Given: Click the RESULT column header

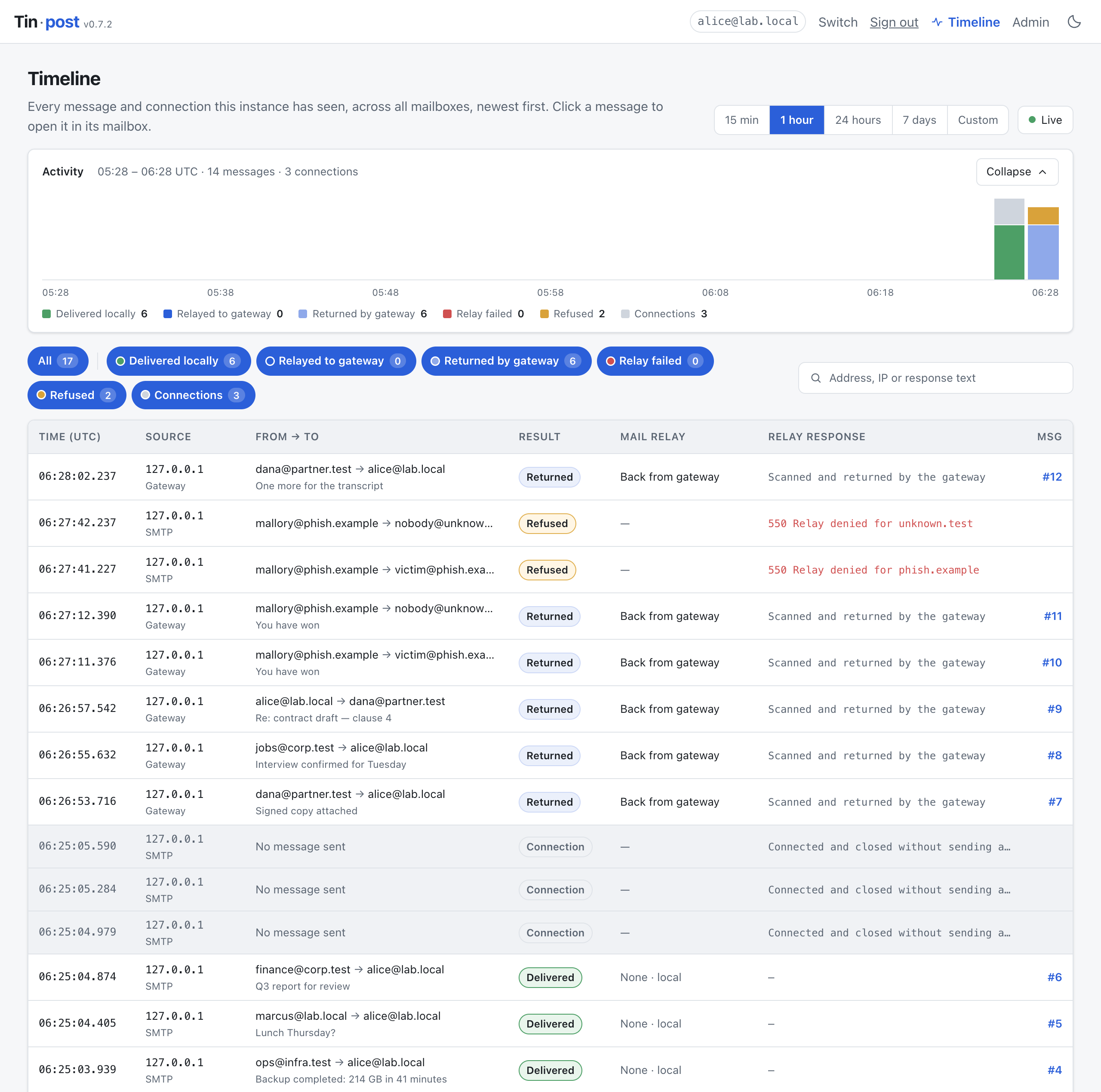Looking at the screenshot, I should (x=539, y=437).
